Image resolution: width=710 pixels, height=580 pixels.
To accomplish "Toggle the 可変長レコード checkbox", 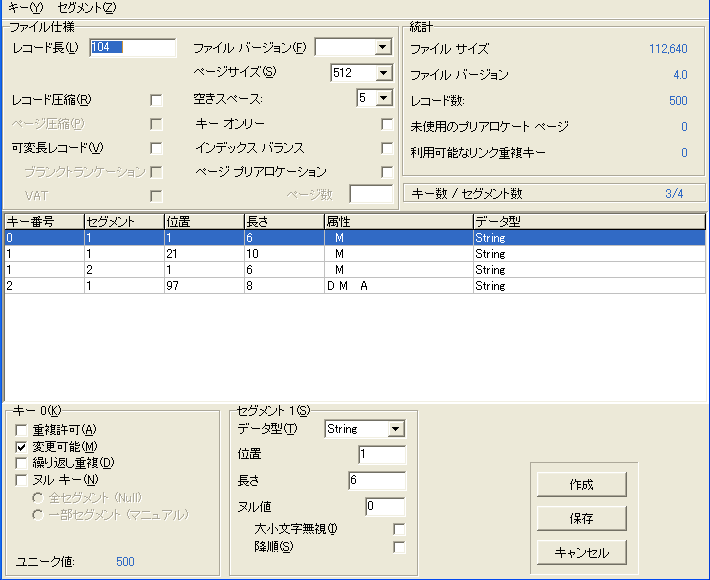I will pos(156,148).
